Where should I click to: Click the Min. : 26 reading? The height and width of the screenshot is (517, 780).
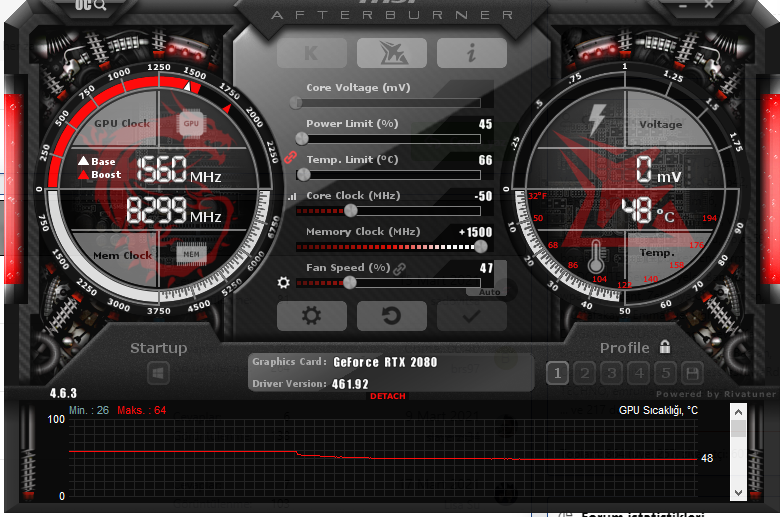click(89, 411)
